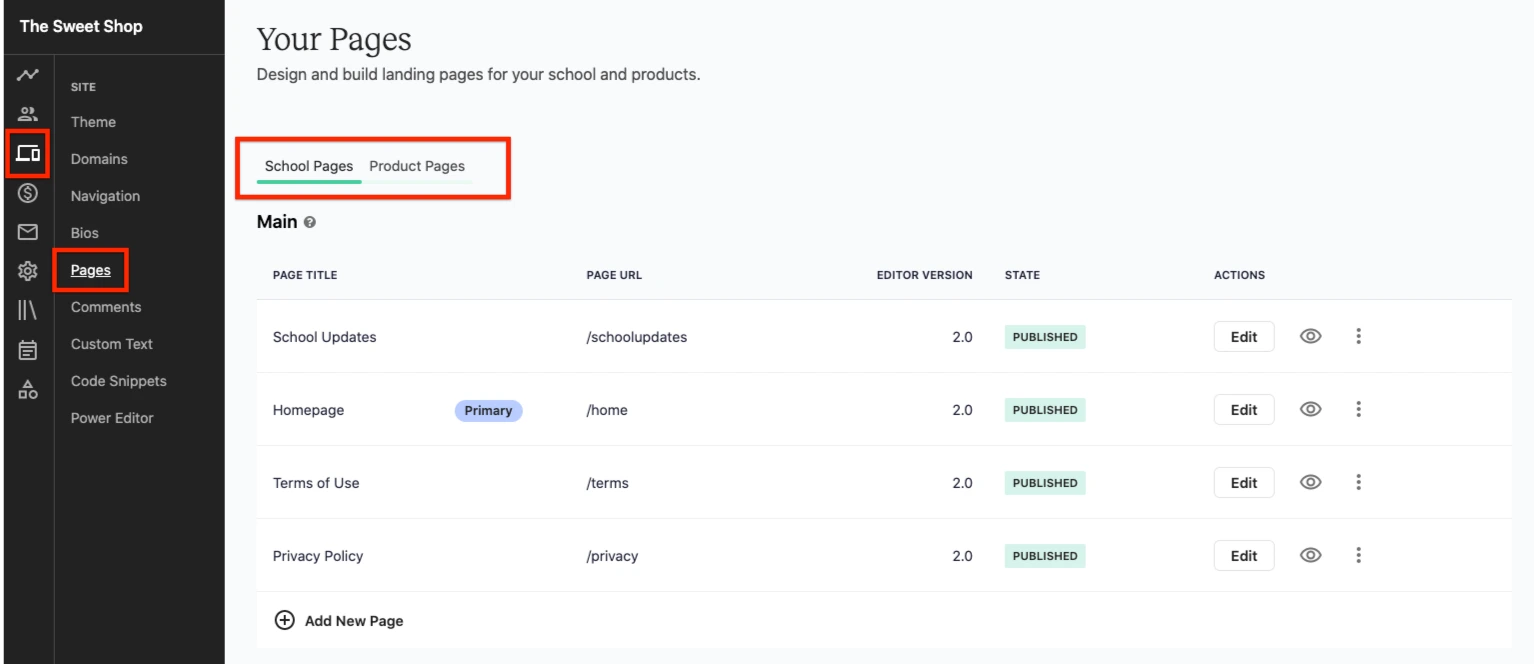Viewport: 1534px width, 664px height.
Task: Open Navigation in the Site menu
Action: pyautogui.click(x=105, y=196)
